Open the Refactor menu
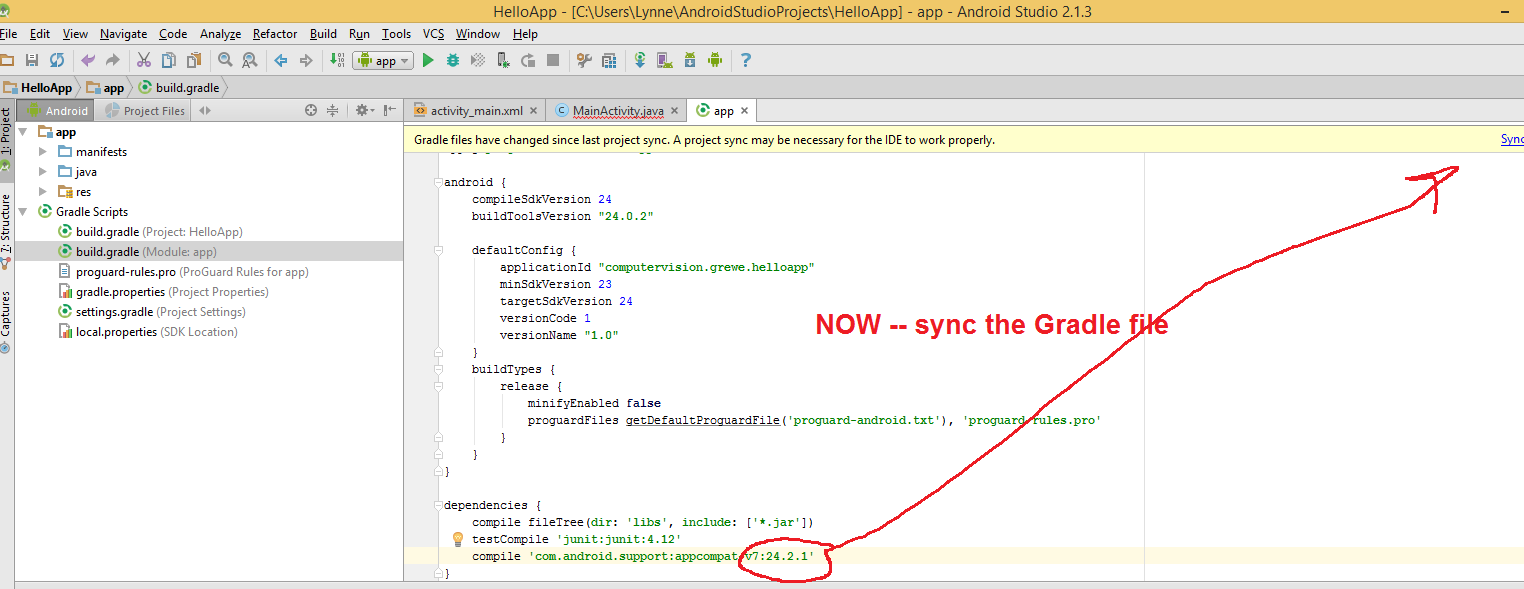 point(274,34)
